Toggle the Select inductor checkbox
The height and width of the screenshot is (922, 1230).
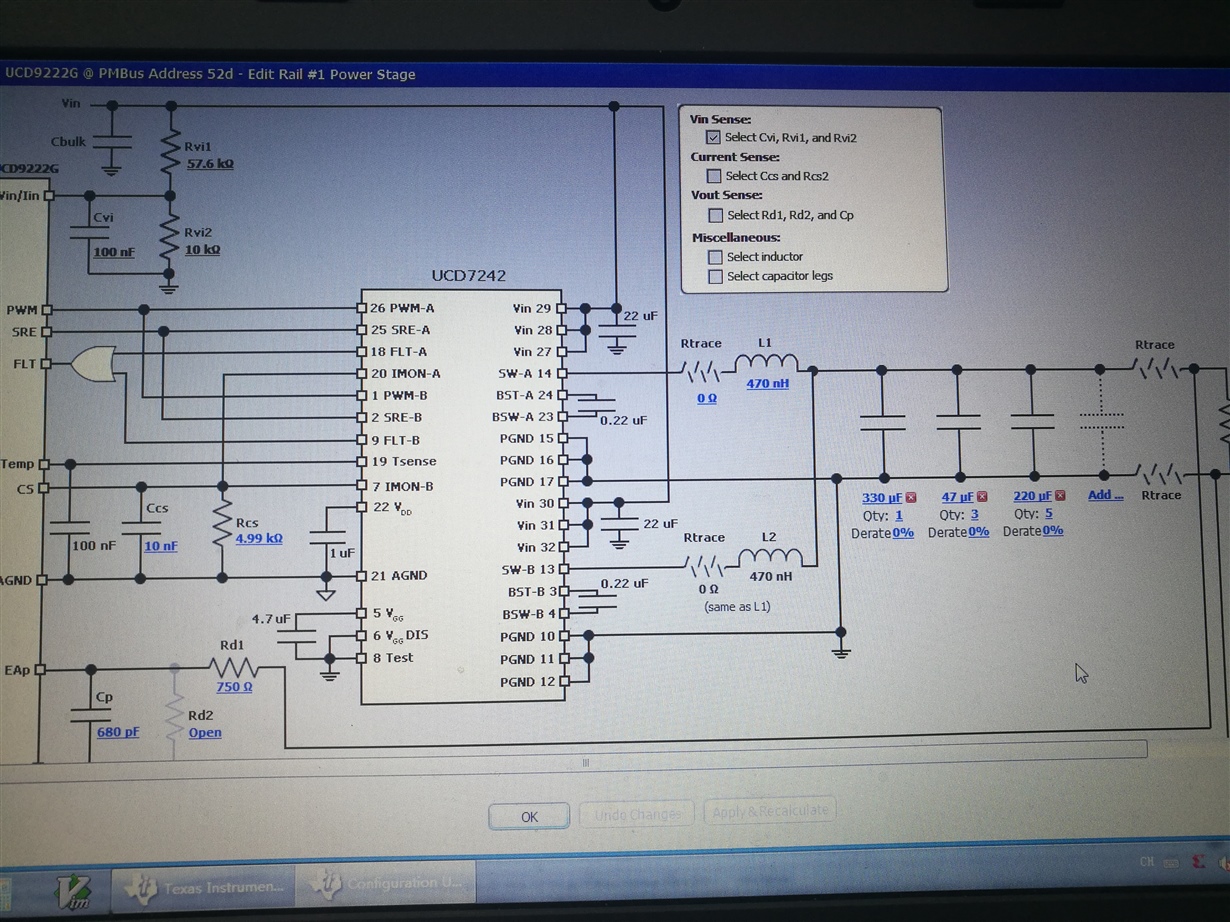(715, 257)
